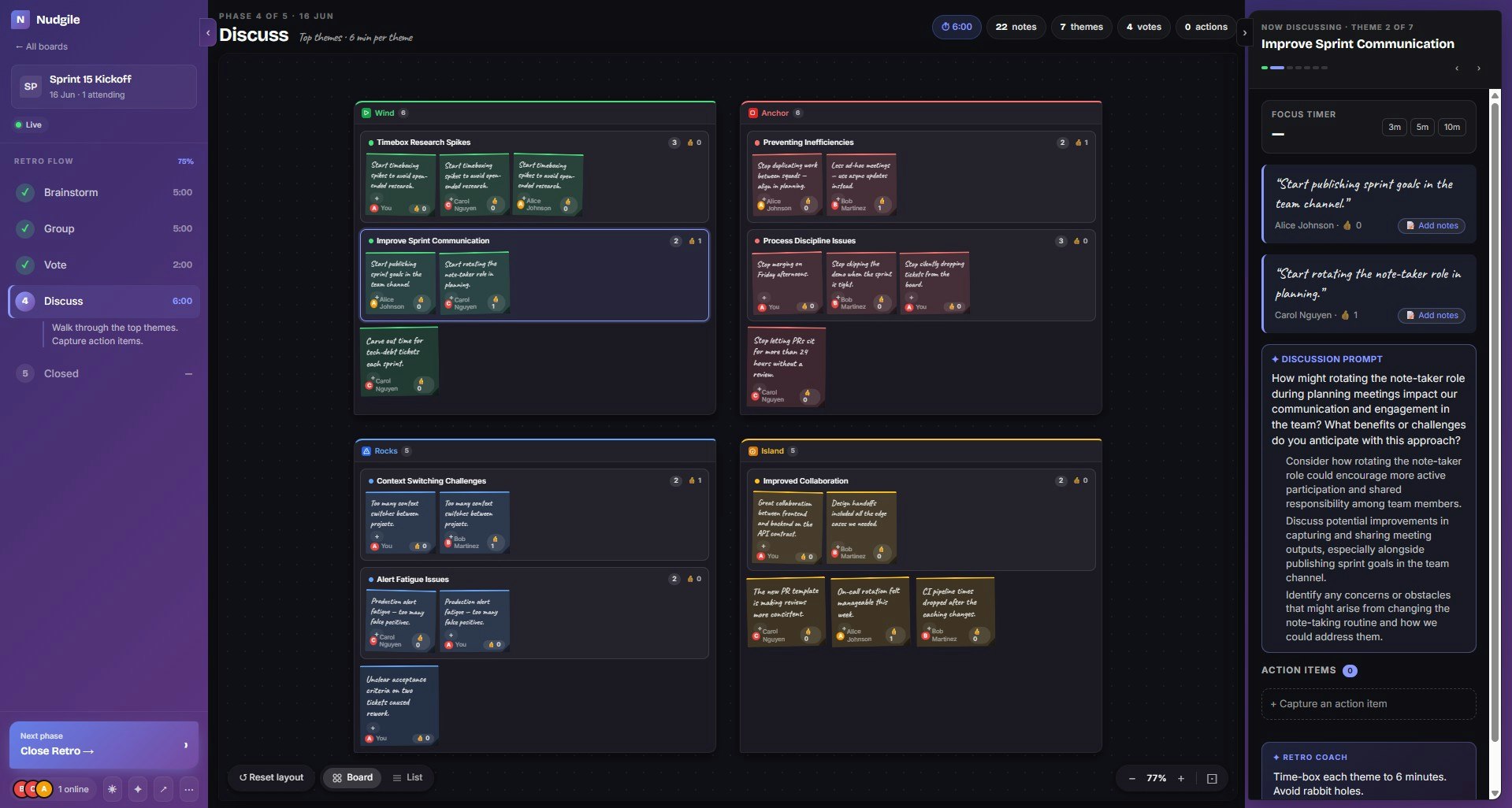Click the fit-to-screen icon next to zoom
The height and width of the screenshot is (808, 1512).
click(1212, 778)
